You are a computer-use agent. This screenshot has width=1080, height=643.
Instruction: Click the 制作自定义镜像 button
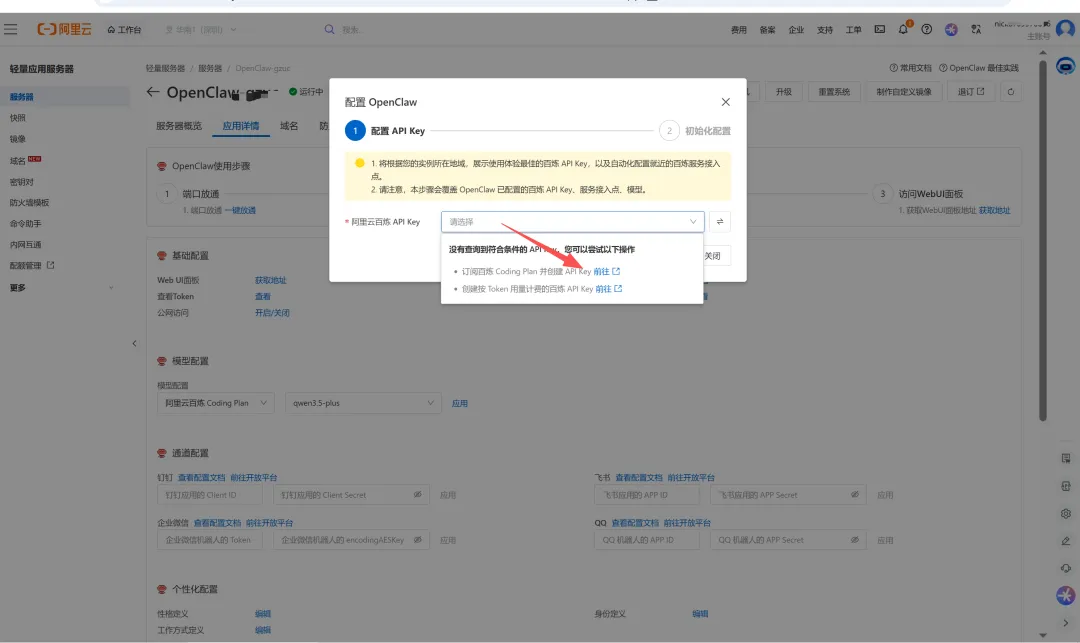pyautogui.click(x=904, y=92)
